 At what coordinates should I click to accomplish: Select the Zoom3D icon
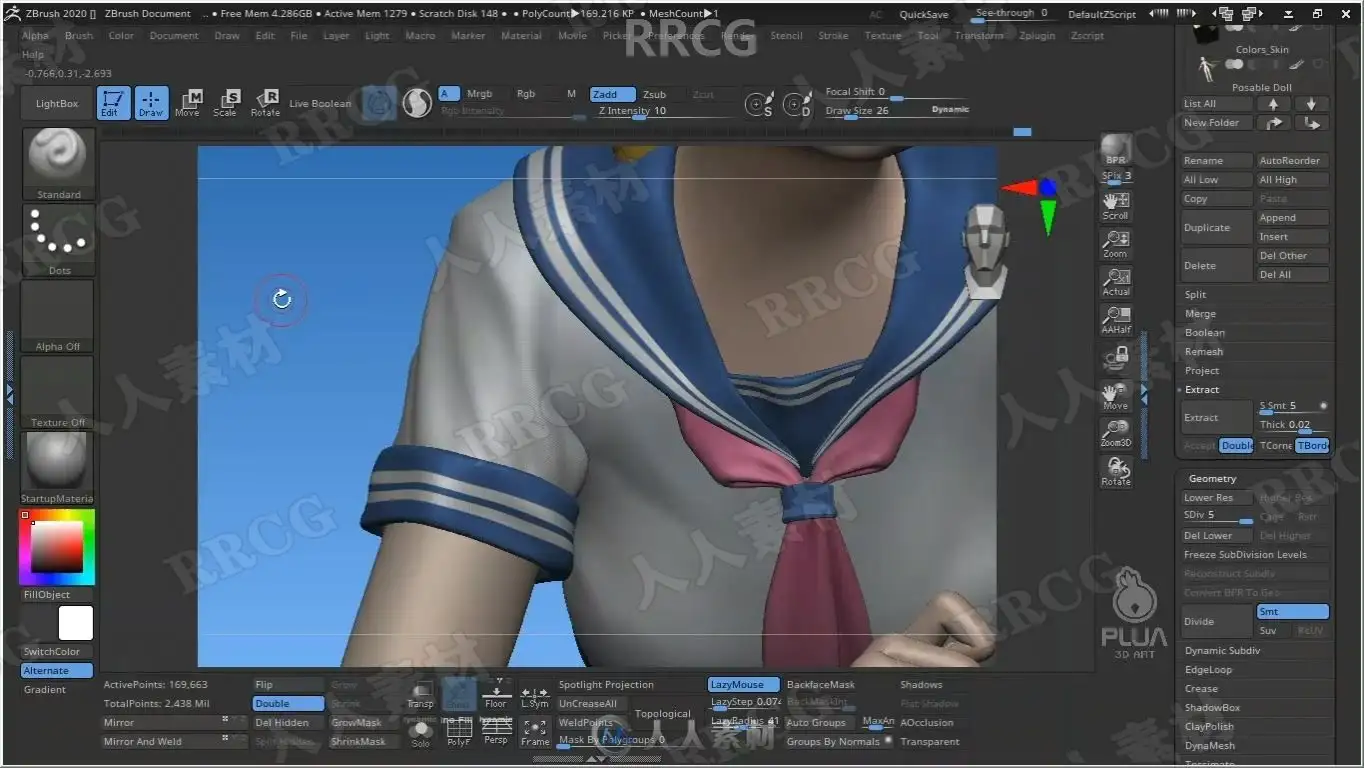click(1116, 433)
